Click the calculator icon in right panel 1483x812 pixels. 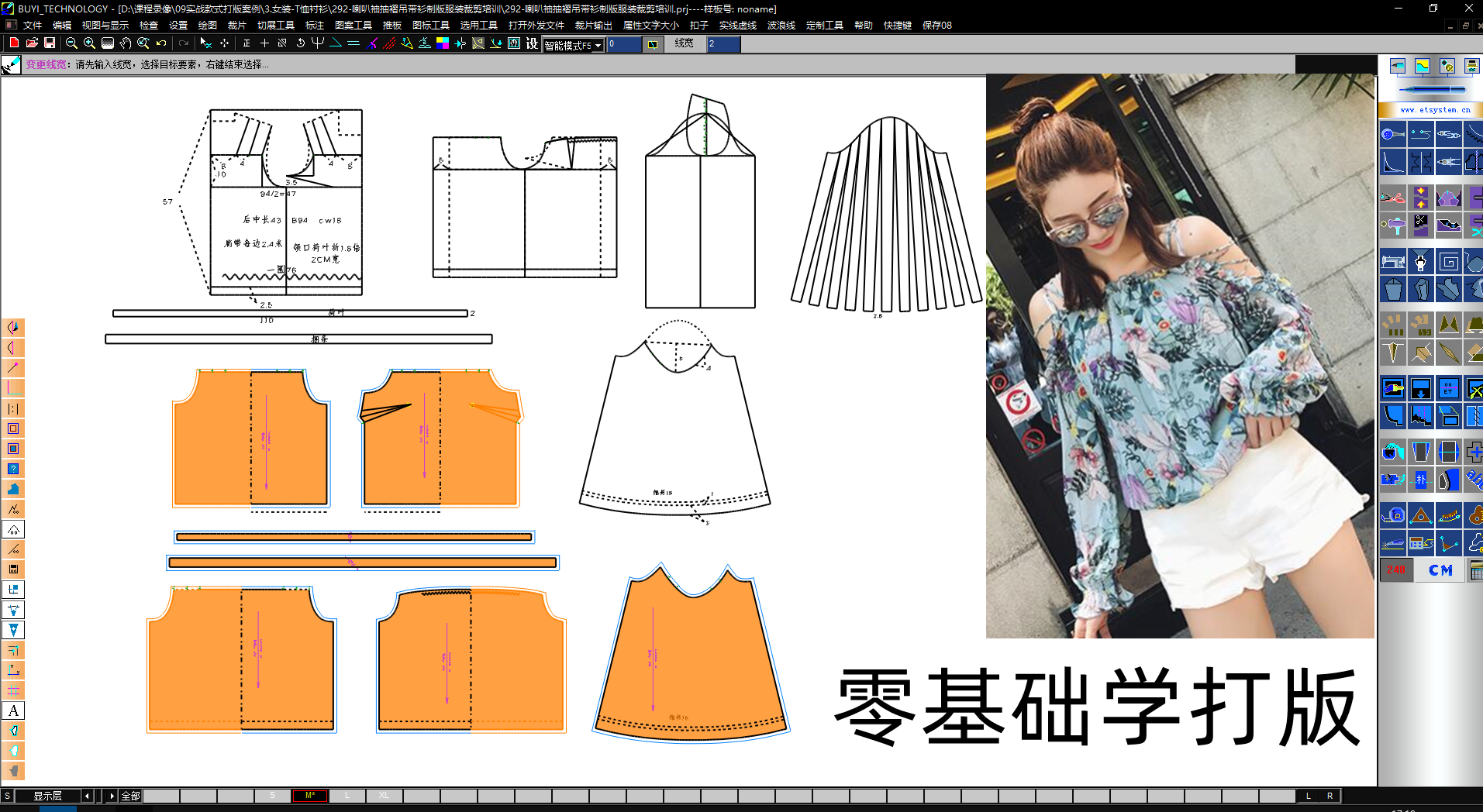pos(1475,570)
